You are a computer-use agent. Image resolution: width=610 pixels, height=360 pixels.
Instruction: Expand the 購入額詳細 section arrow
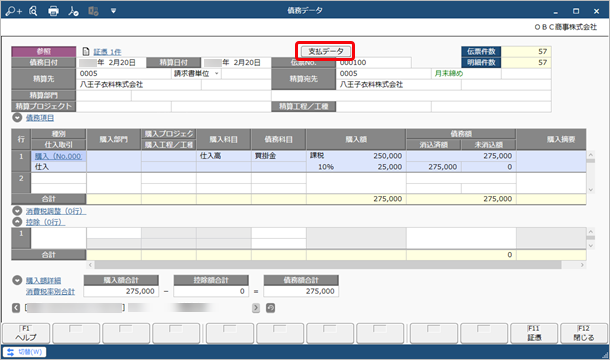point(17,280)
